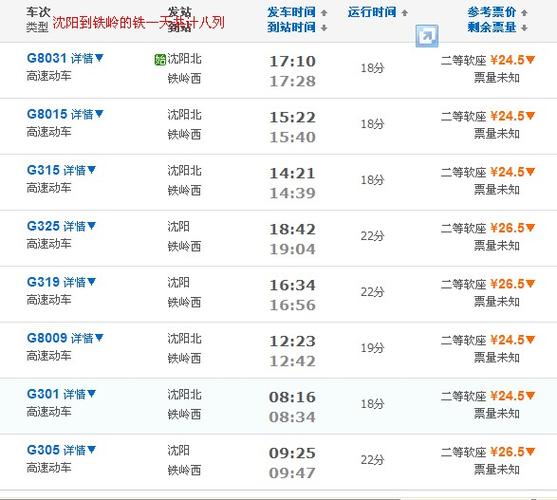The image size is (557, 500).
Task: Open the G305 train number link
Action: pyautogui.click(x=43, y=450)
